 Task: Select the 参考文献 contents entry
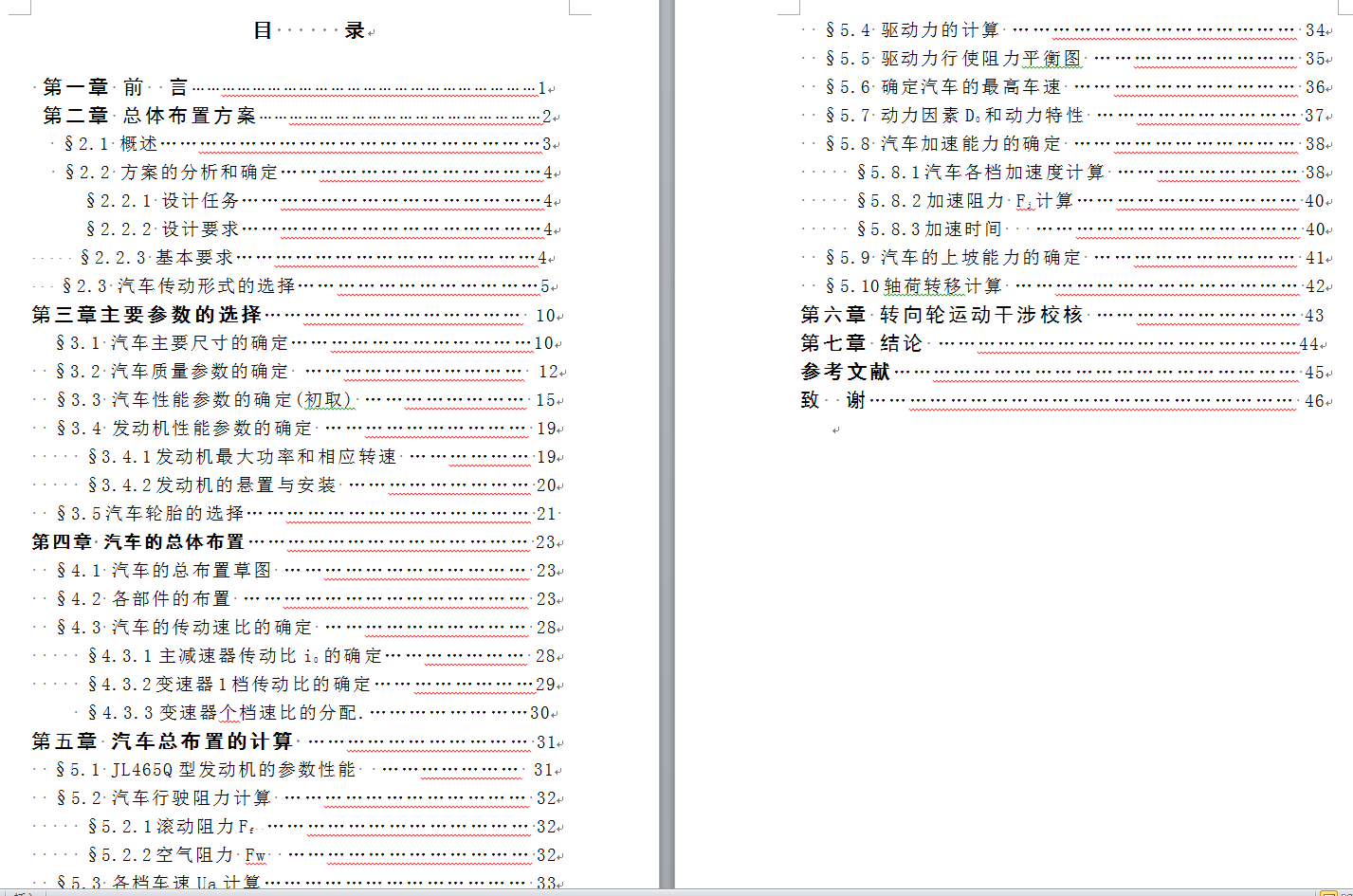pos(1063,372)
